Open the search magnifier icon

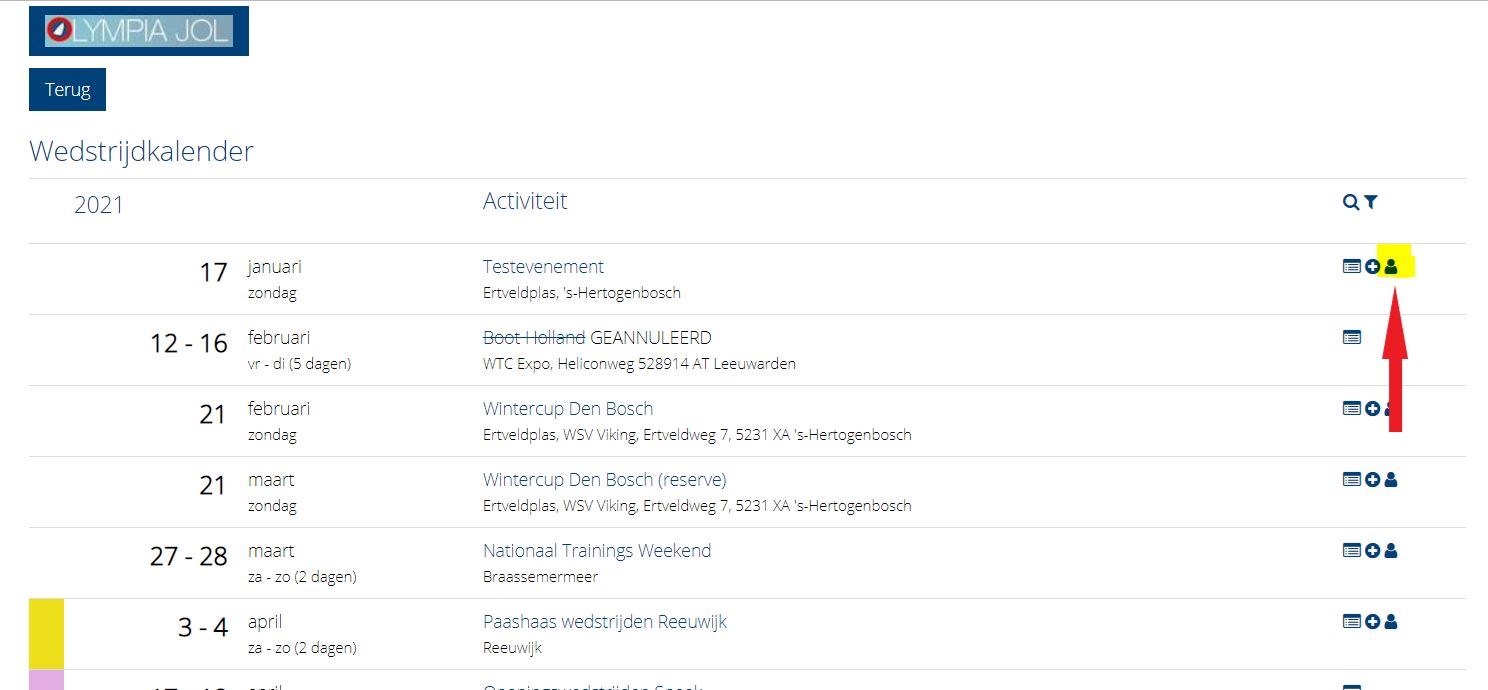point(1350,202)
